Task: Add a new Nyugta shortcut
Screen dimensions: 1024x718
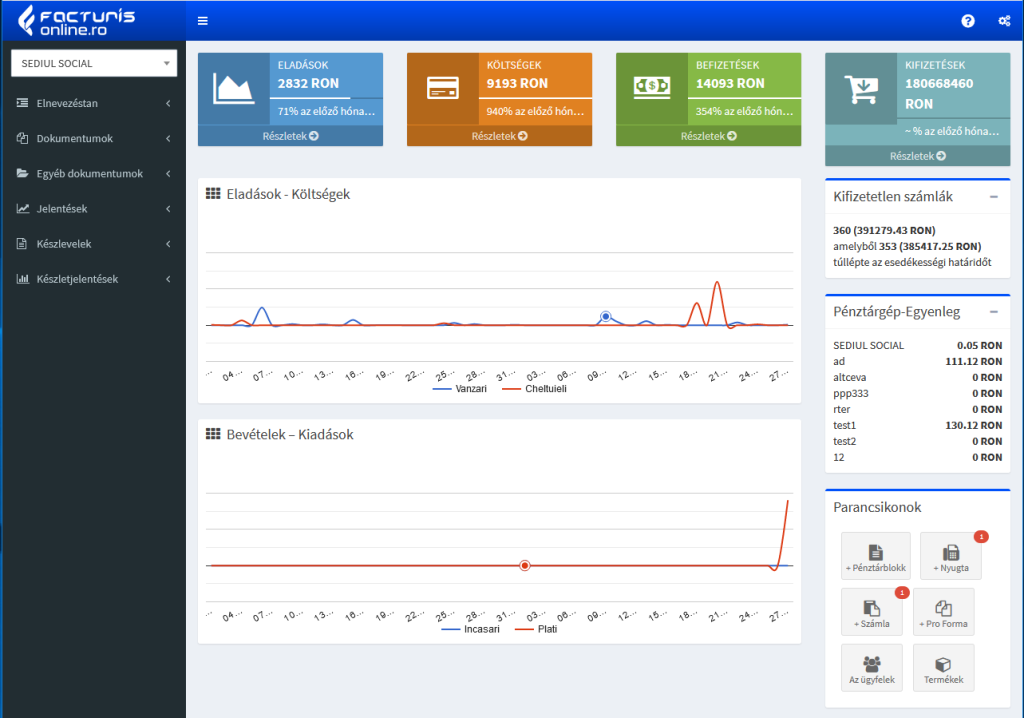Action: click(951, 556)
